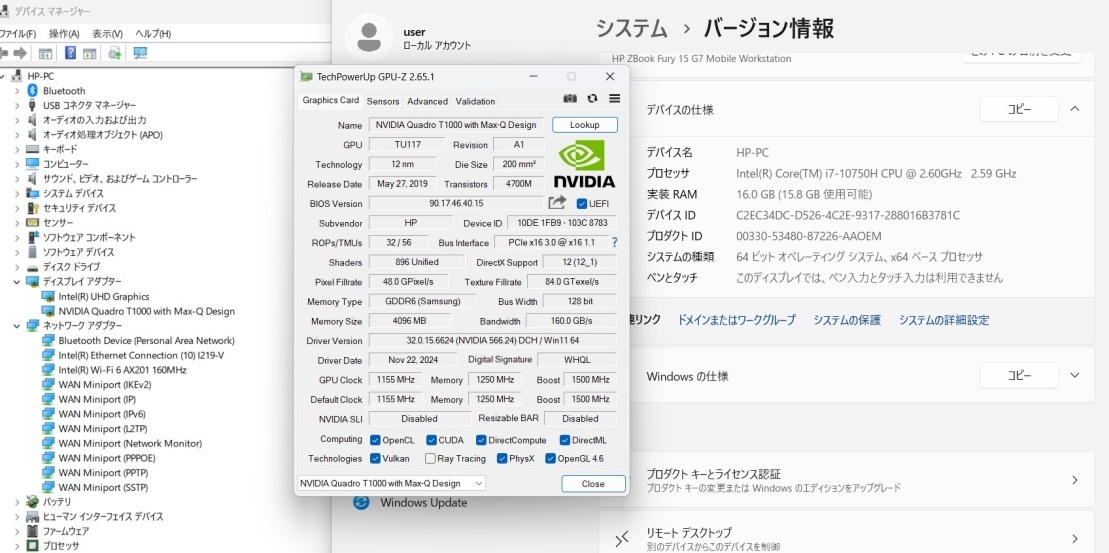The width and height of the screenshot is (1109, 553).
Task: Click the scan for hardware changes icon
Action: [x=115, y=53]
